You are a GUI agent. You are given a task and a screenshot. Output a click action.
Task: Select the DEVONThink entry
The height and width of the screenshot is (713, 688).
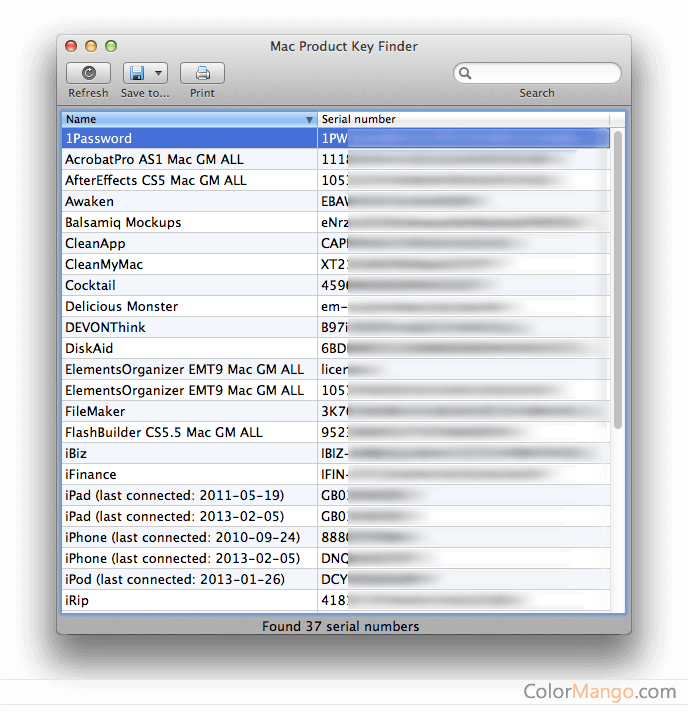pyautogui.click(x=105, y=328)
